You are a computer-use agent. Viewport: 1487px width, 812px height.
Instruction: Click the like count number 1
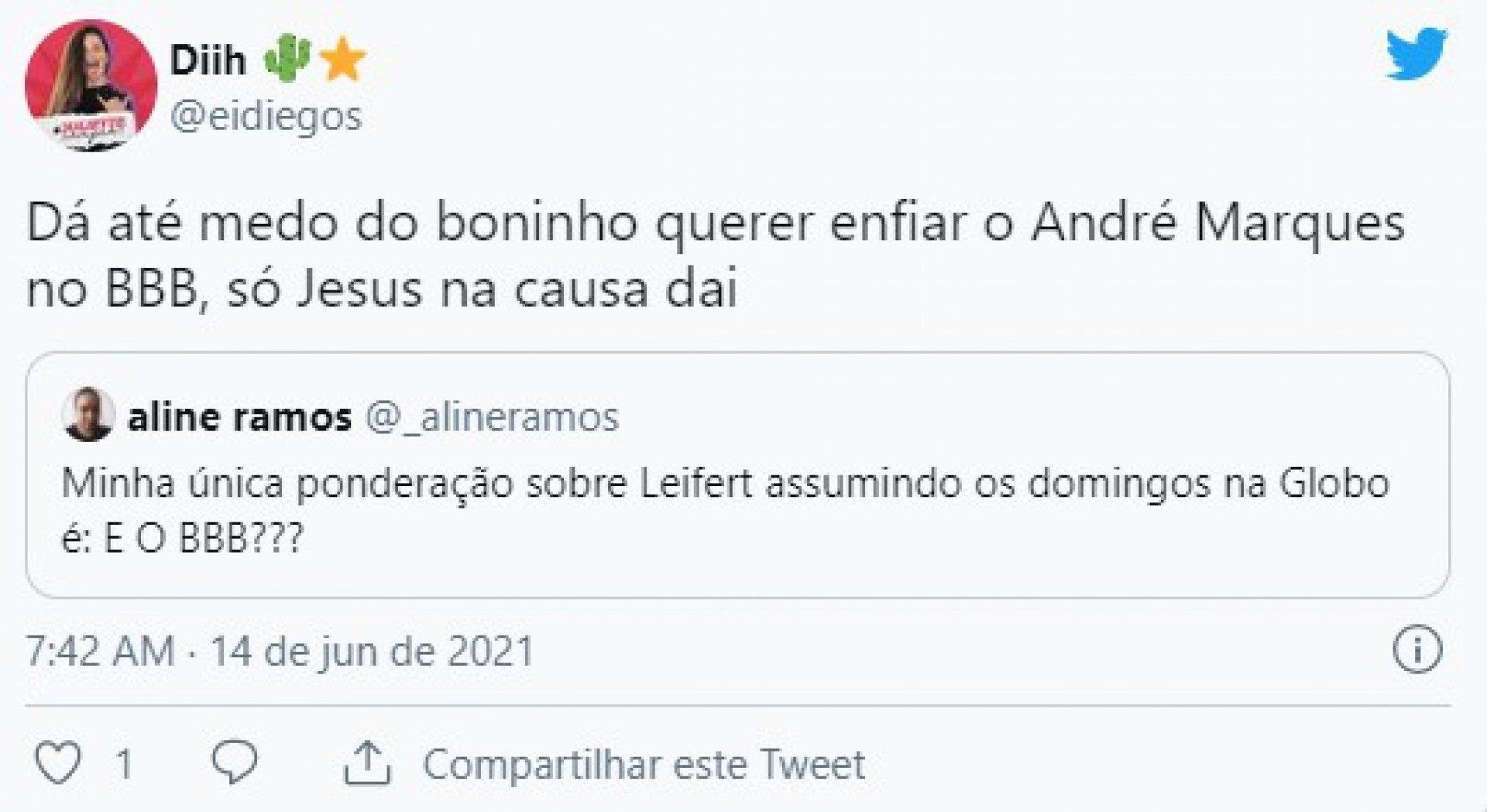click(124, 764)
